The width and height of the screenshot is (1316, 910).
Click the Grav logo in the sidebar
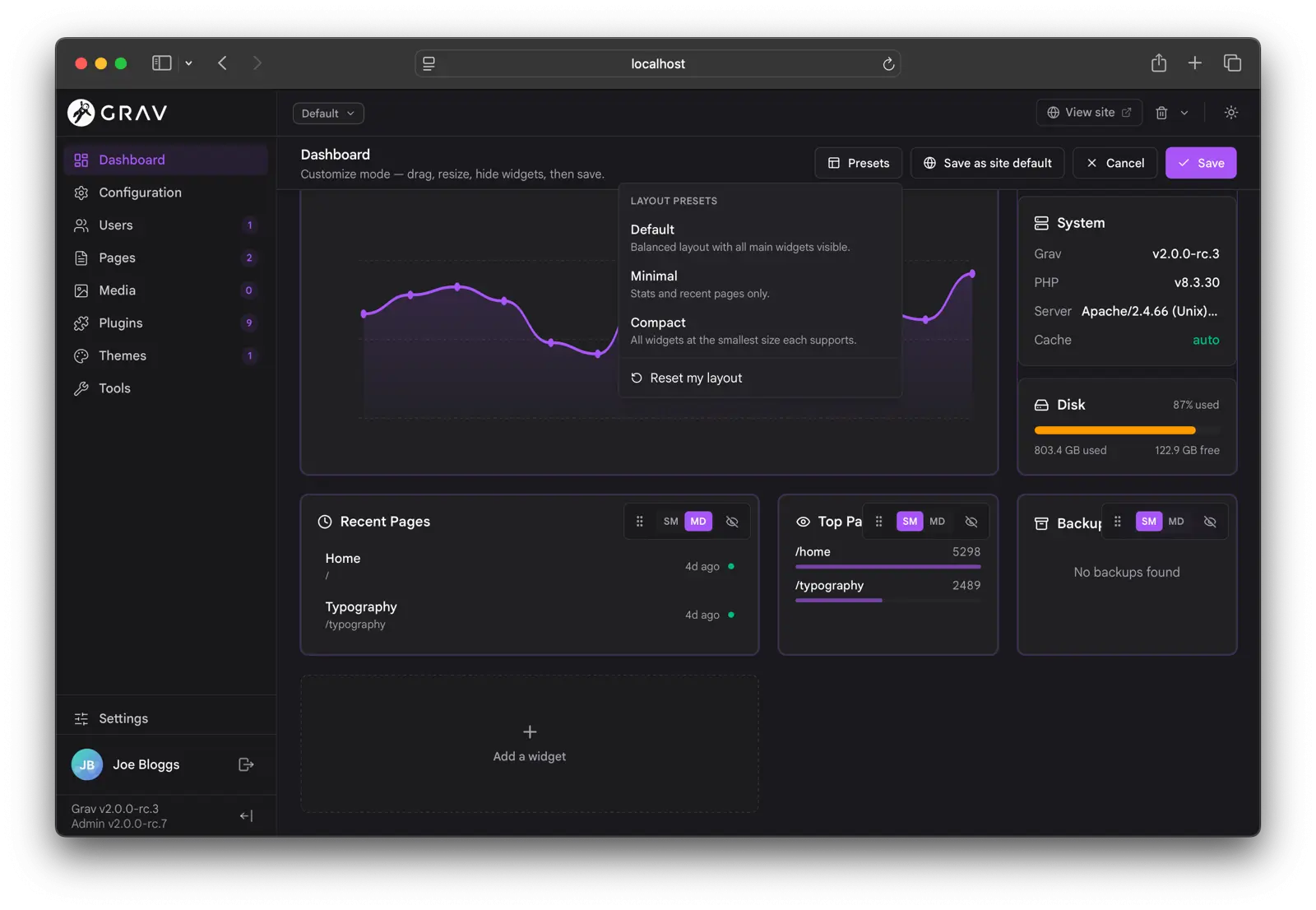pyautogui.click(x=118, y=113)
